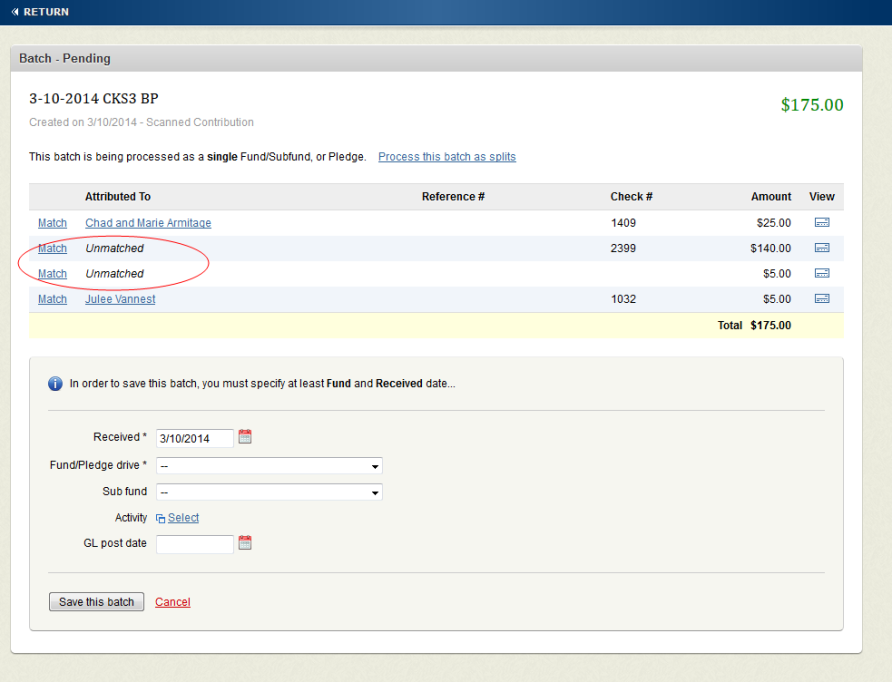This screenshot has width=892, height=682.
Task: Click the Activity Select link
Action: click(183, 518)
